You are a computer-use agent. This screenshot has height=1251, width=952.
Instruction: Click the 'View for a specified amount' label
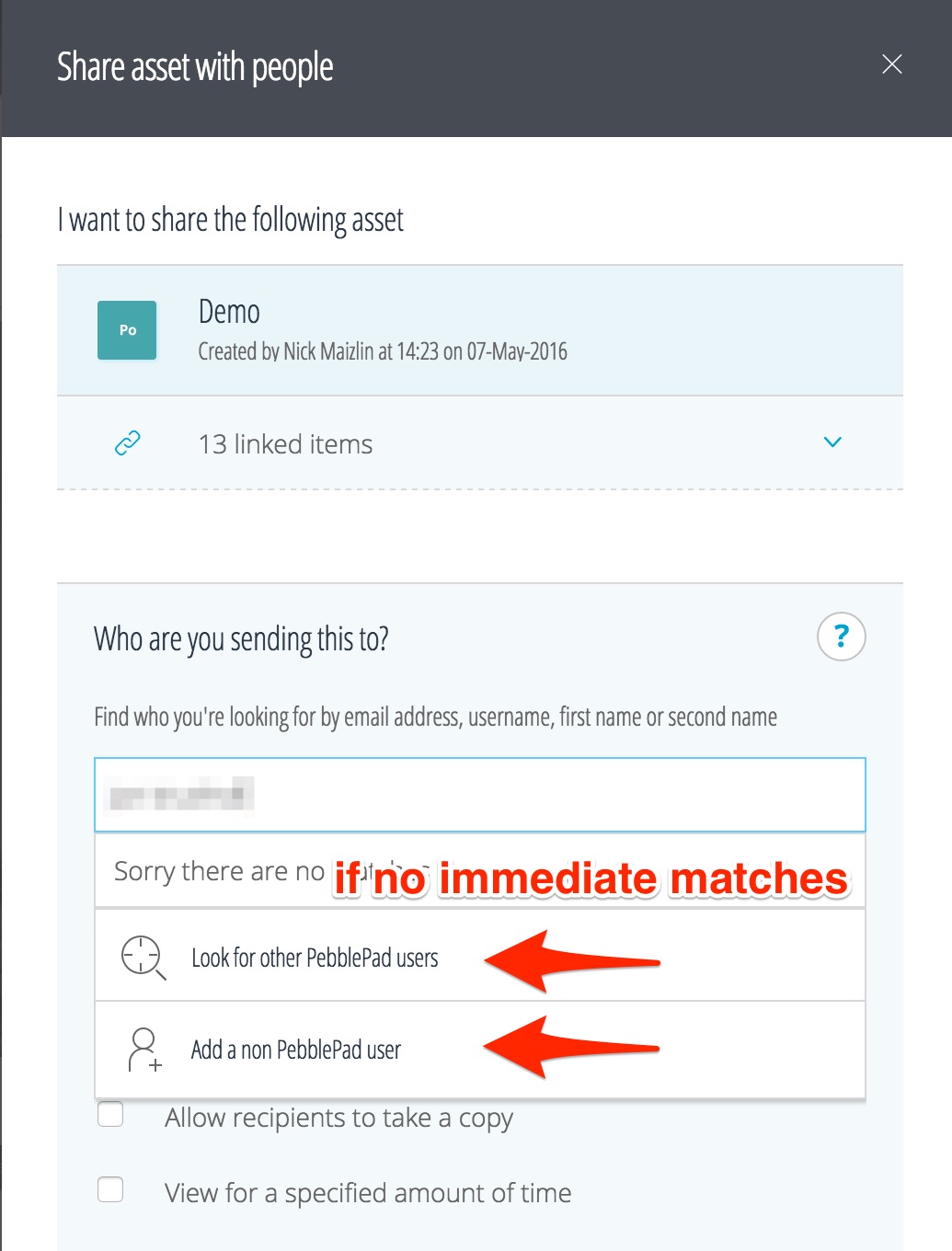[368, 1193]
